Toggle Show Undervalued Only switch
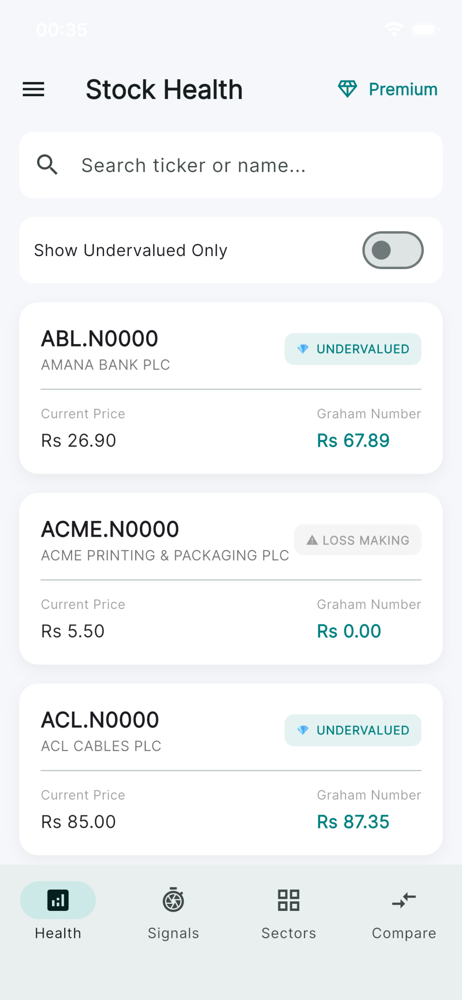462x1000 pixels. [x=393, y=250]
